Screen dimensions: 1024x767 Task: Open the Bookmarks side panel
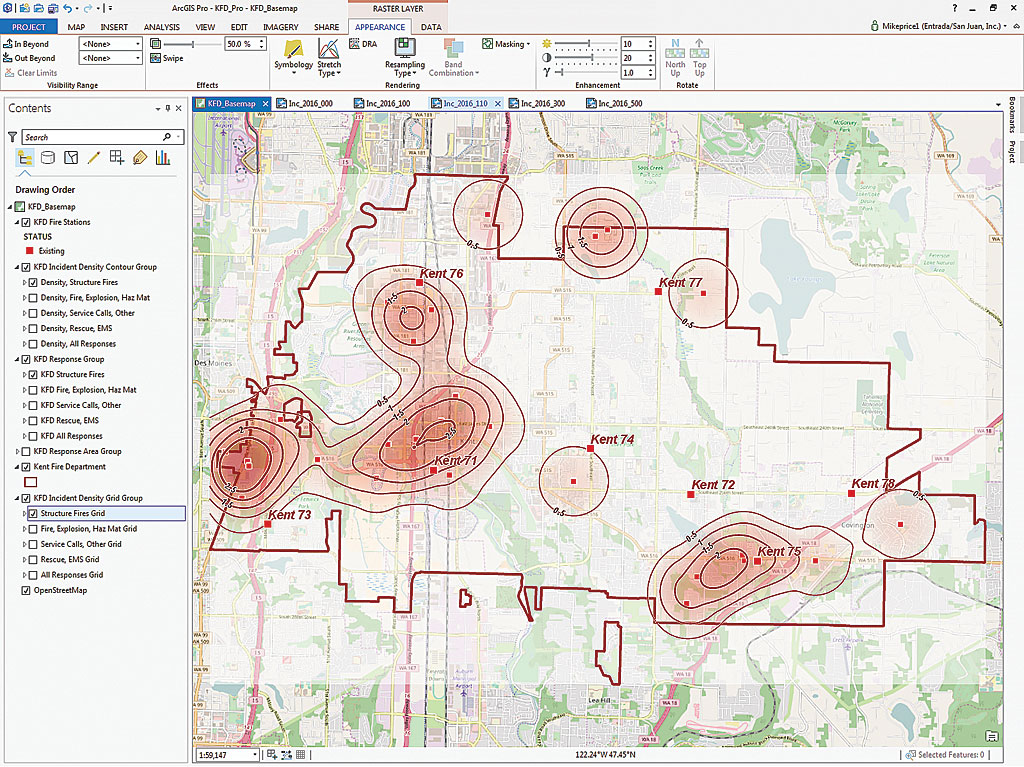1012,115
